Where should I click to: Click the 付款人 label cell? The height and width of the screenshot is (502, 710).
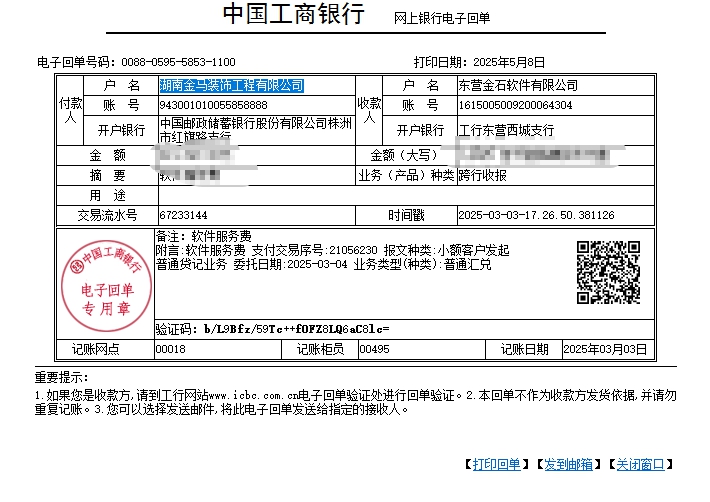point(70,110)
